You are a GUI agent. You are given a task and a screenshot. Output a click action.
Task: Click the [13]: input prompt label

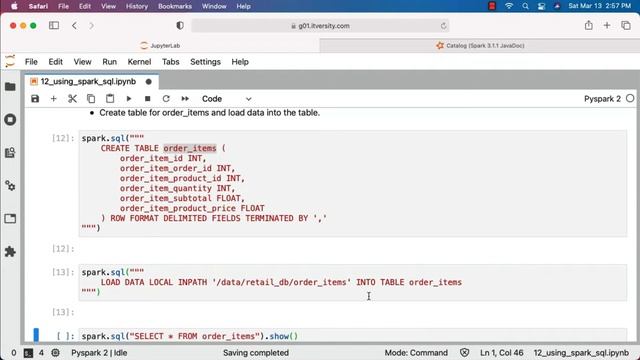coord(63,272)
